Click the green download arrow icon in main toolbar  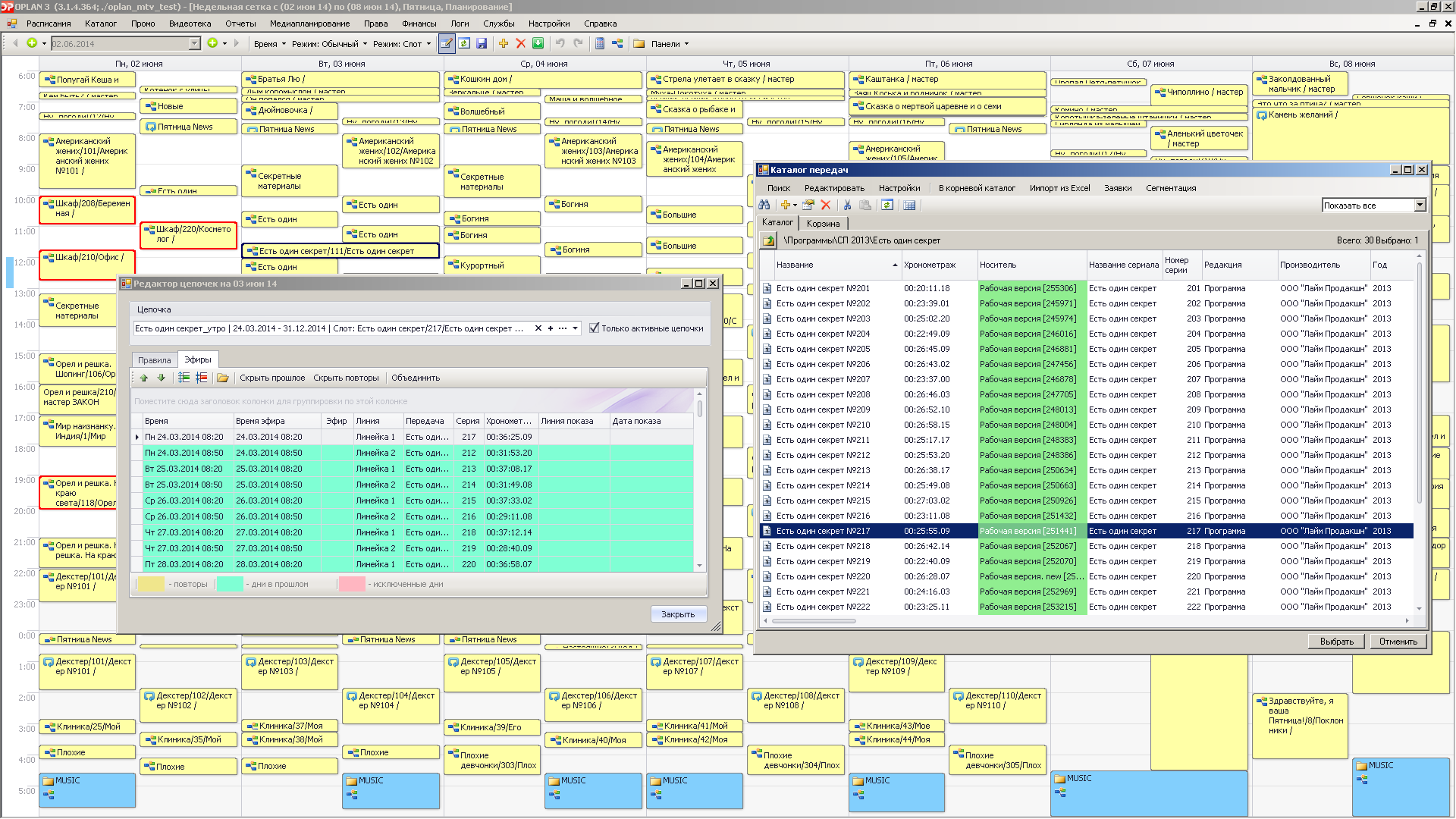click(x=538, y=44)
